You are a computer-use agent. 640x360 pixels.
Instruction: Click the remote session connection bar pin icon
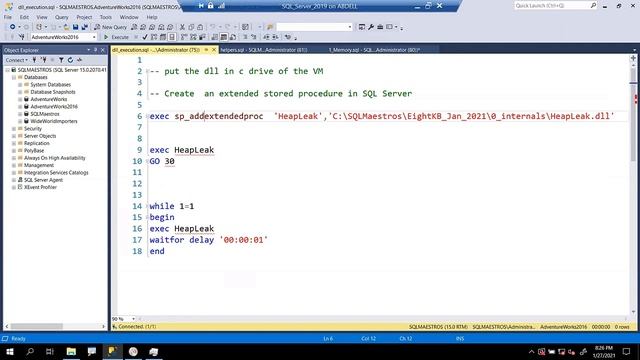tap(201, 6)
